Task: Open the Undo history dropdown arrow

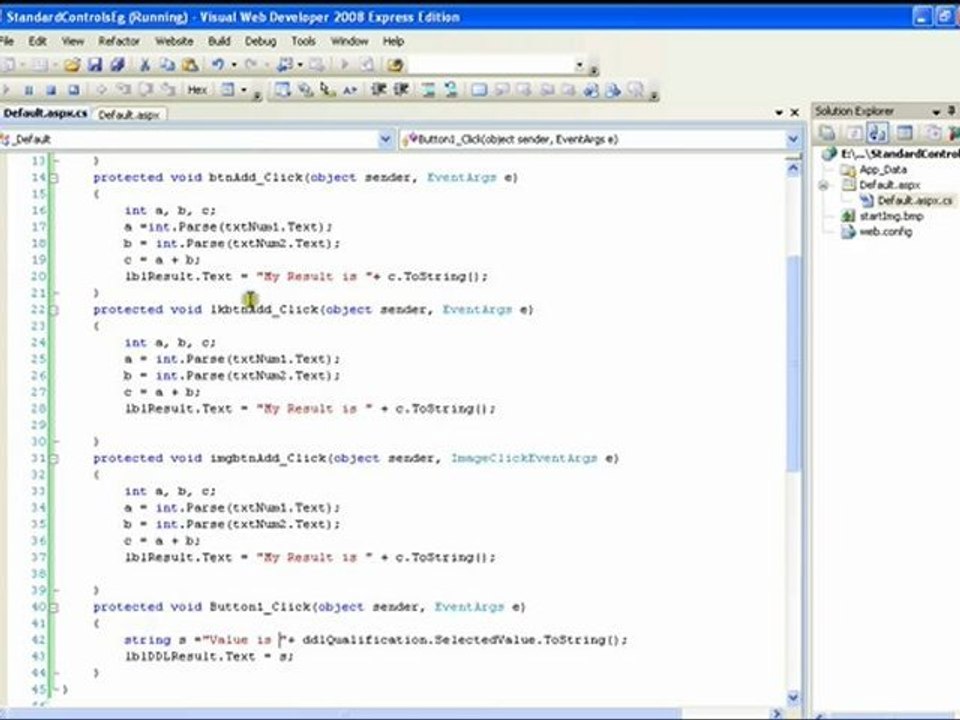Action: 233,65
